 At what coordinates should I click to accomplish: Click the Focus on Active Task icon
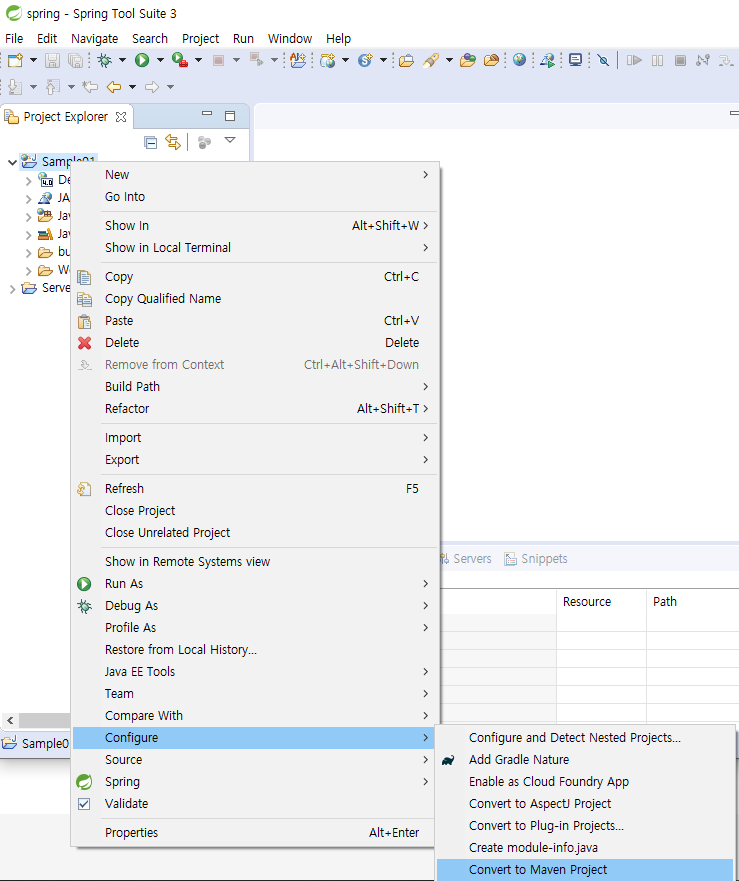tap(205, 142)
